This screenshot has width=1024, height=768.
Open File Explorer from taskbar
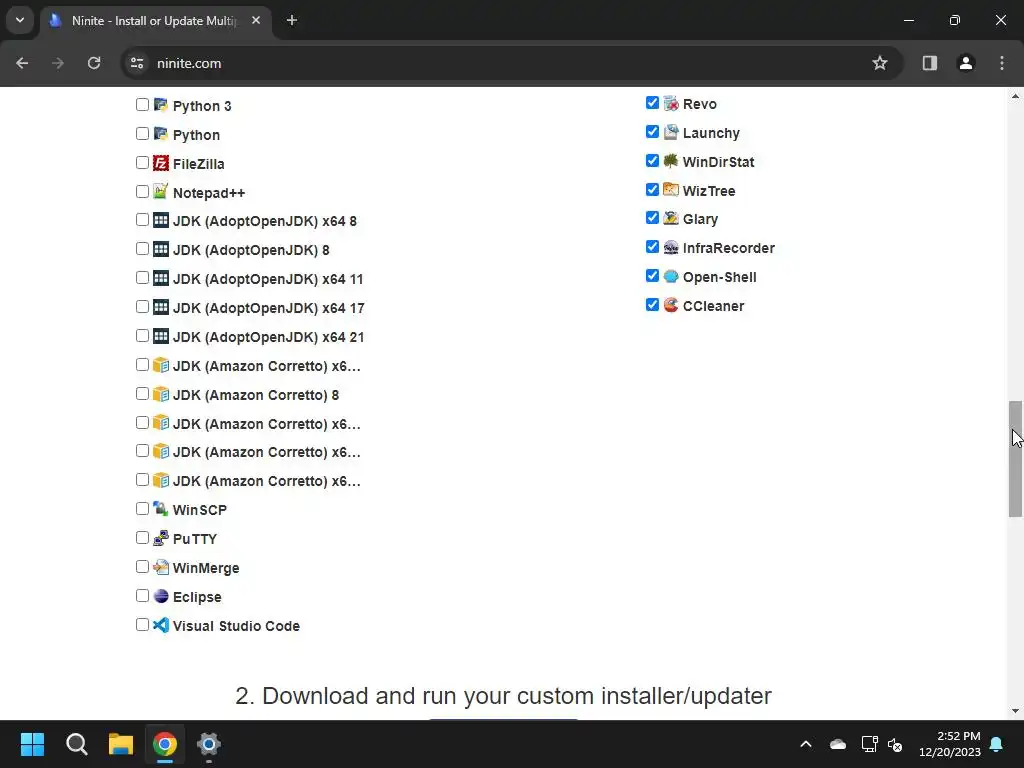pos(121,744)
